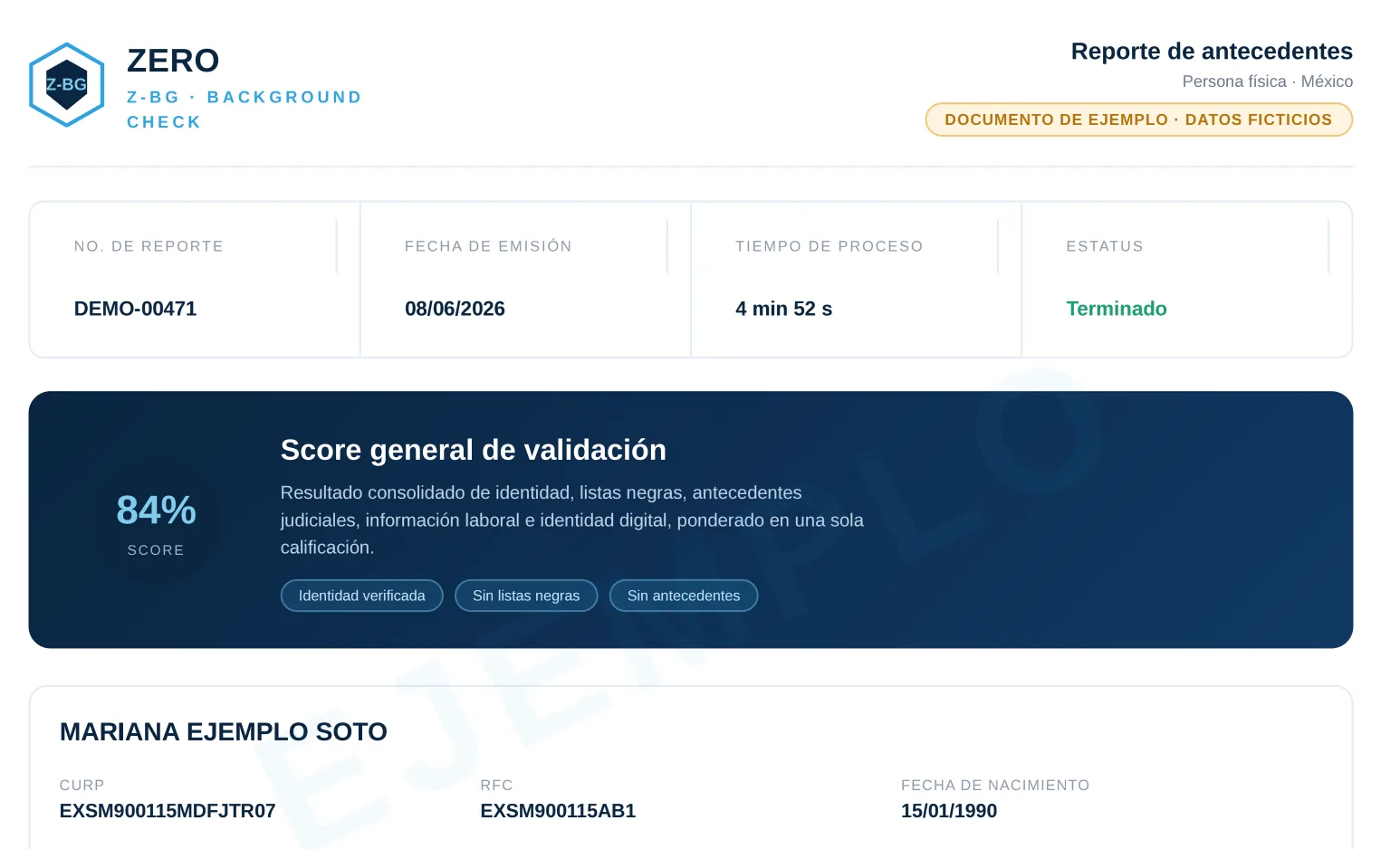Select the process time 4 min 52 s
1400x849 pixels.
point(783,309)
